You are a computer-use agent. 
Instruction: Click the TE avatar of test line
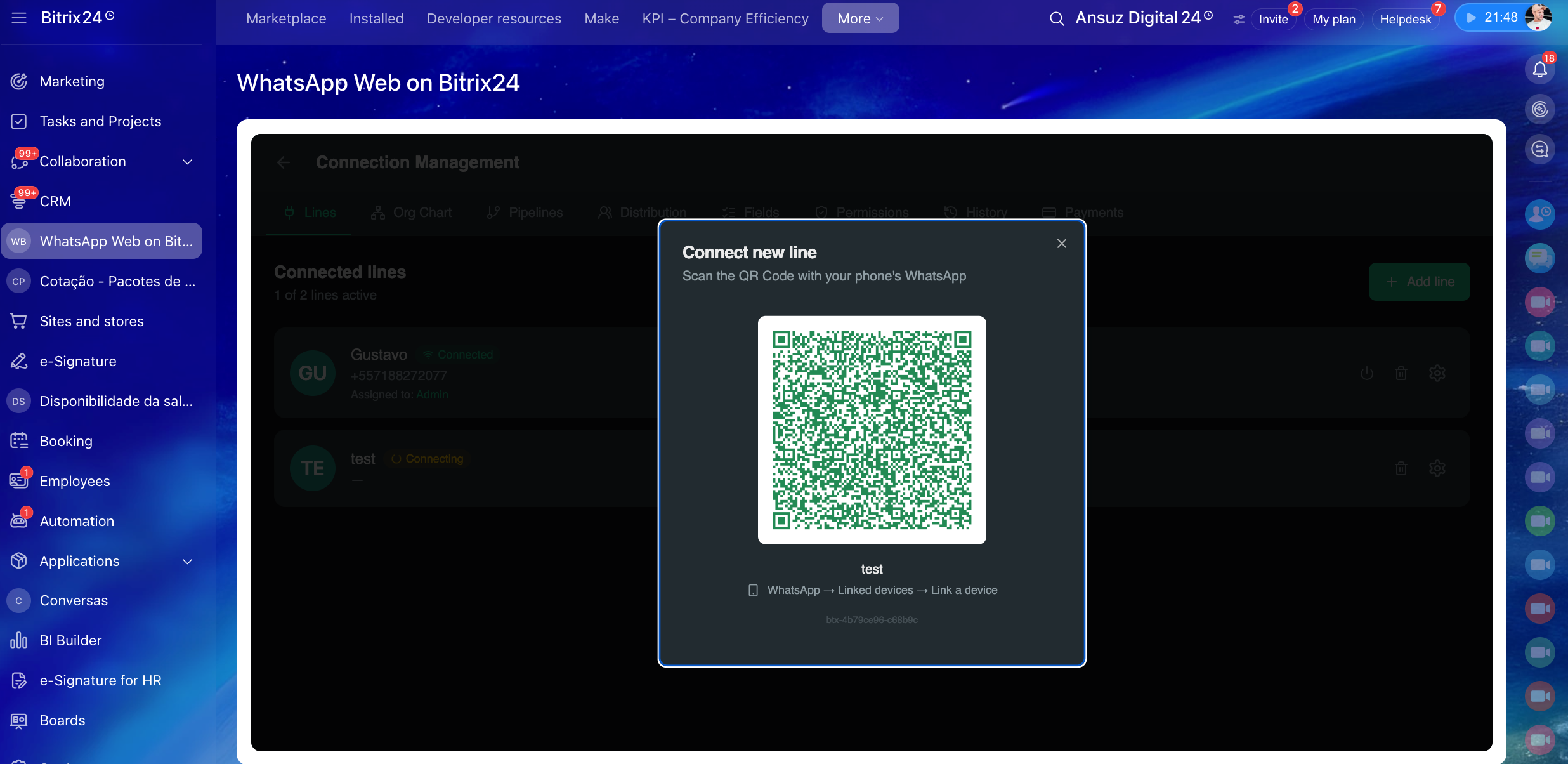tap(313, 468)
